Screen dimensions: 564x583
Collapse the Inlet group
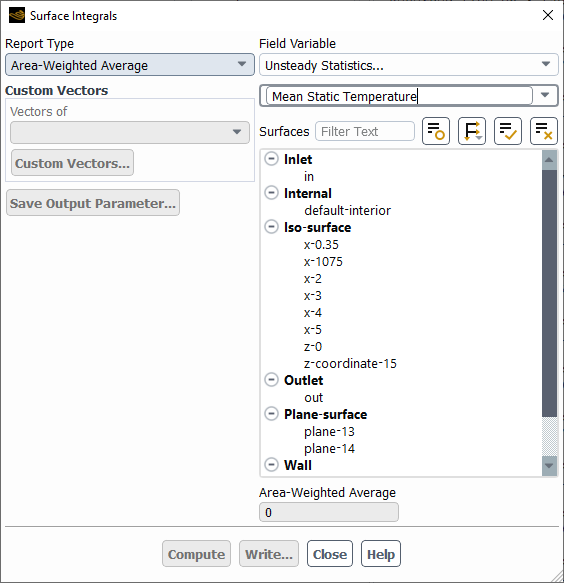click(271, 159)
